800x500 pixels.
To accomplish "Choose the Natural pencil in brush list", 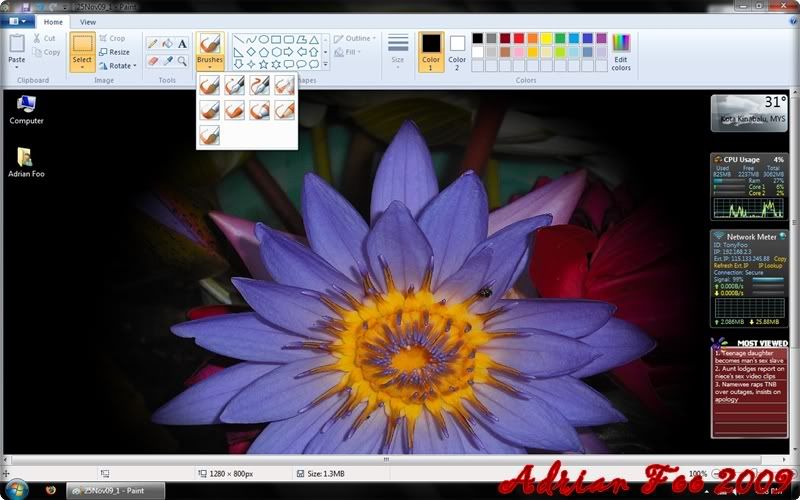I will click(x=284, y=110).
